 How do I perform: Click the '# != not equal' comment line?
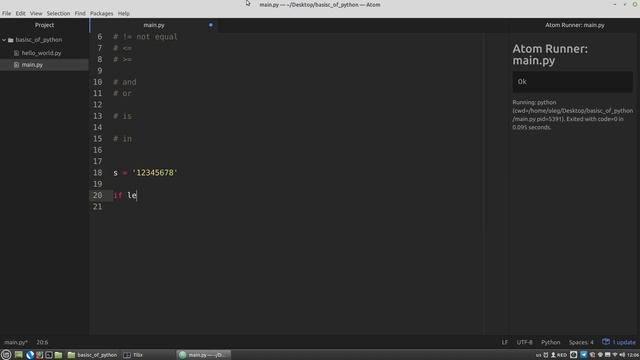(x=145, y=37)
